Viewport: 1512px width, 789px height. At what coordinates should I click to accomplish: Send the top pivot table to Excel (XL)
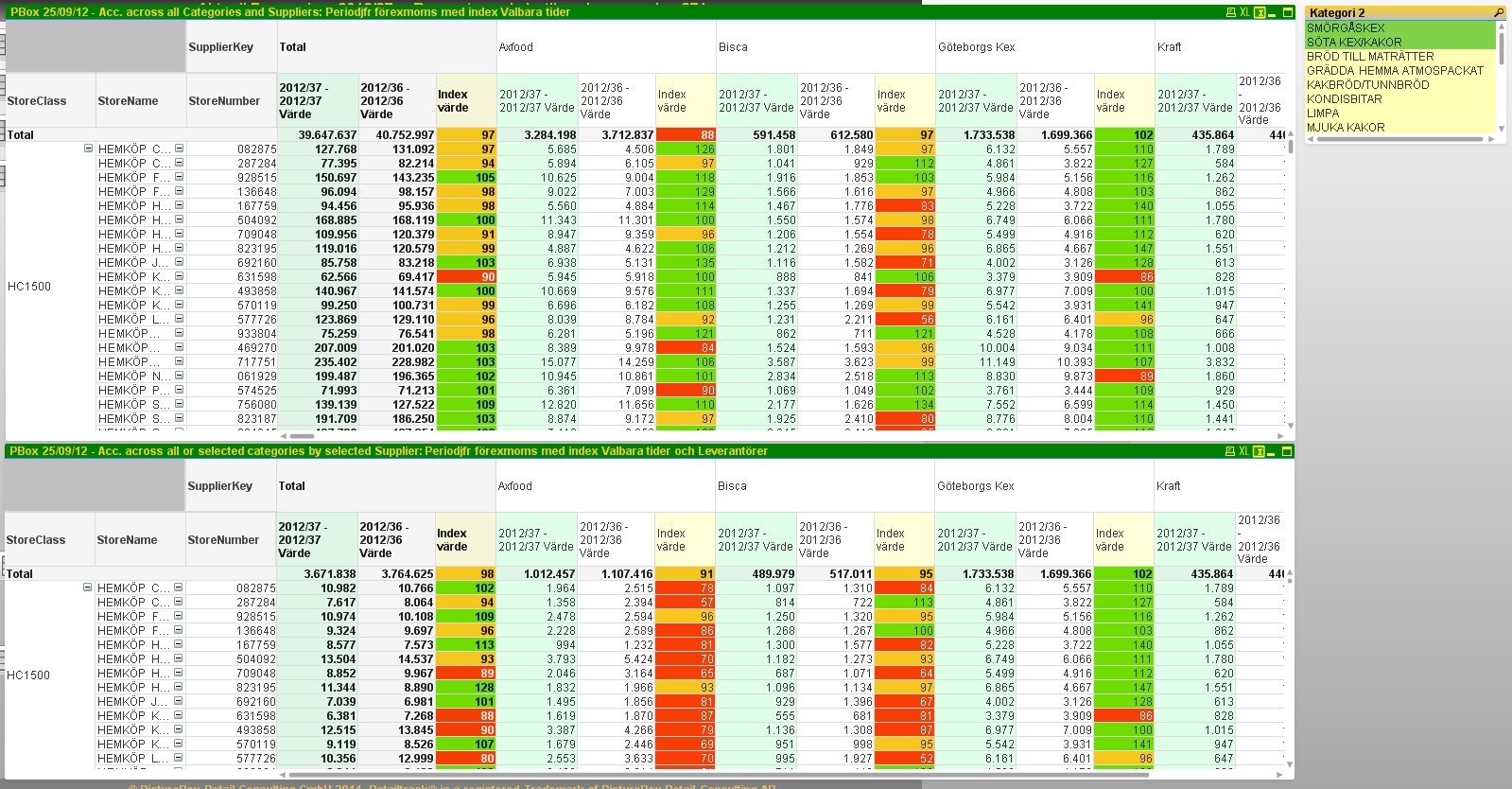[1244, 12]
